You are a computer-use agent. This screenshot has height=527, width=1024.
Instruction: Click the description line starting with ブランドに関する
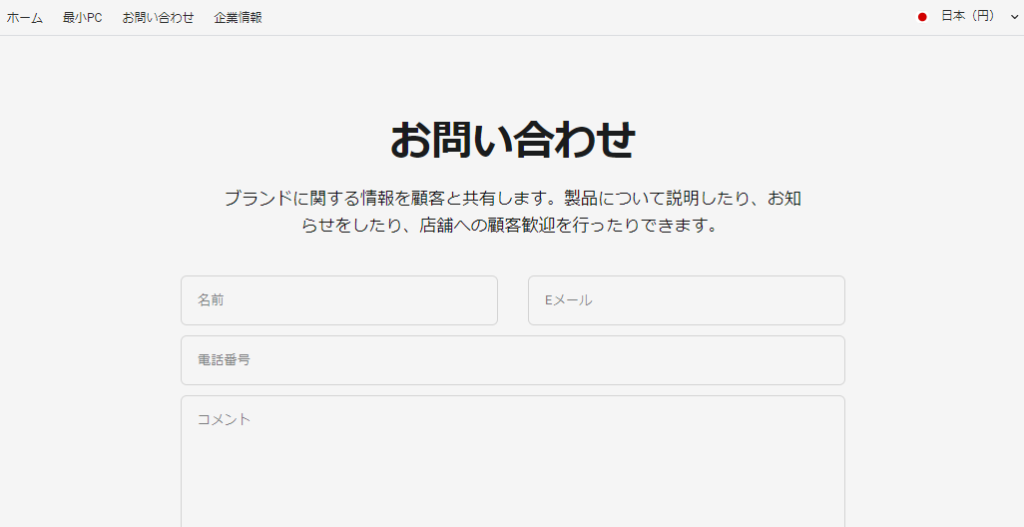coord(512,198)
